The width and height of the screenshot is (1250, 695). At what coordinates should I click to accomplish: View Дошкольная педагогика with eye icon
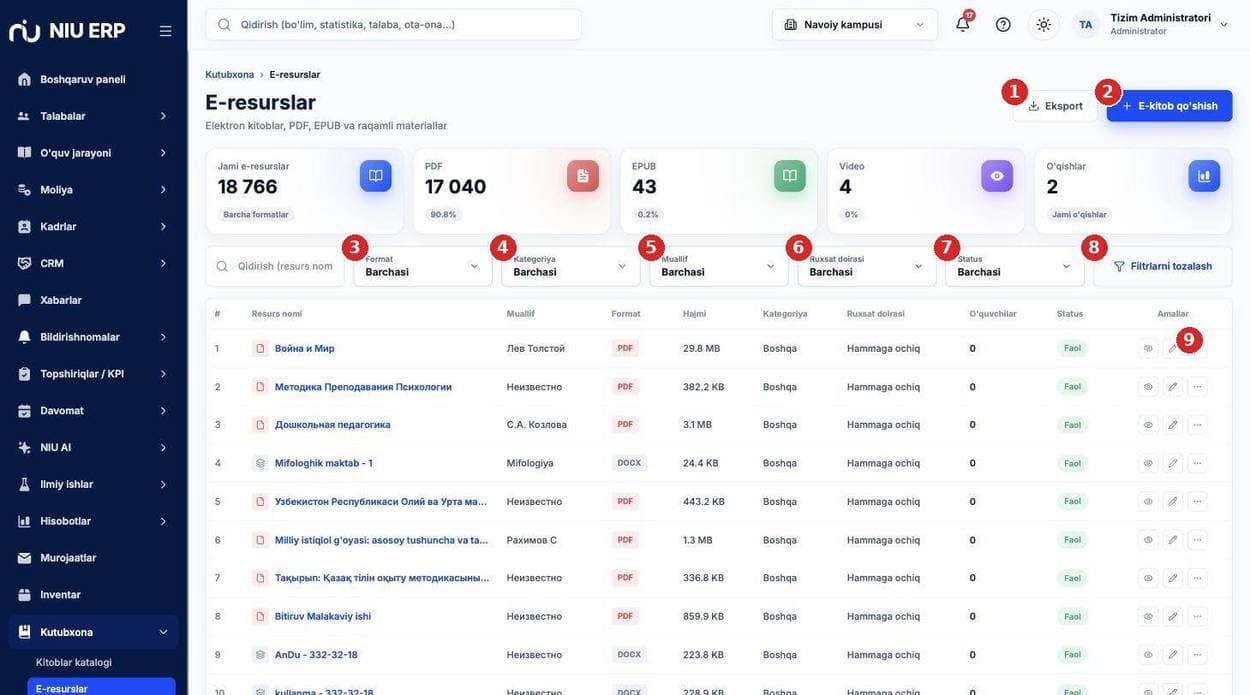pos(1148,425)
